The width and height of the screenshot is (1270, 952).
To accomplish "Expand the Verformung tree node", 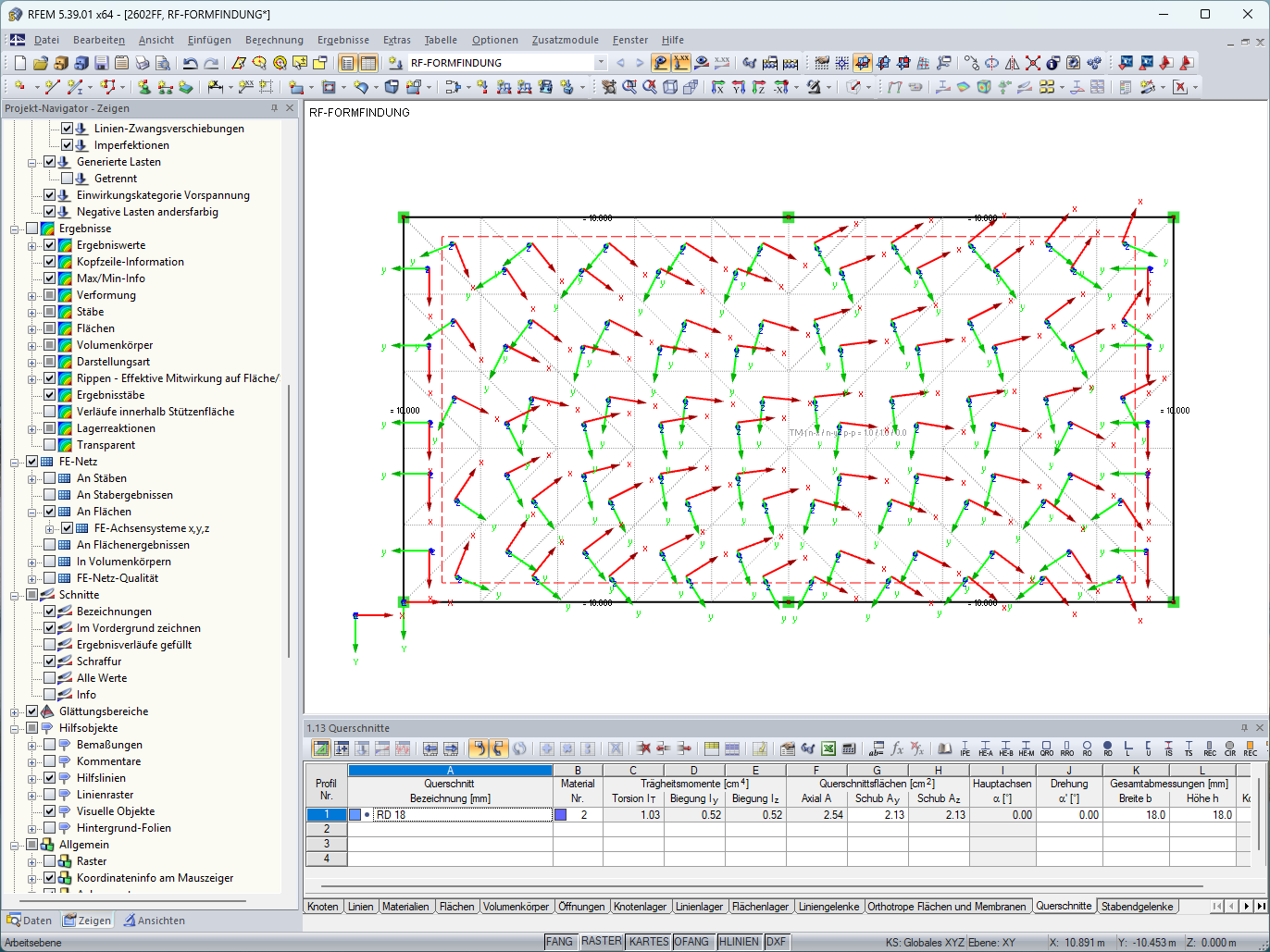I will (31, 295).
